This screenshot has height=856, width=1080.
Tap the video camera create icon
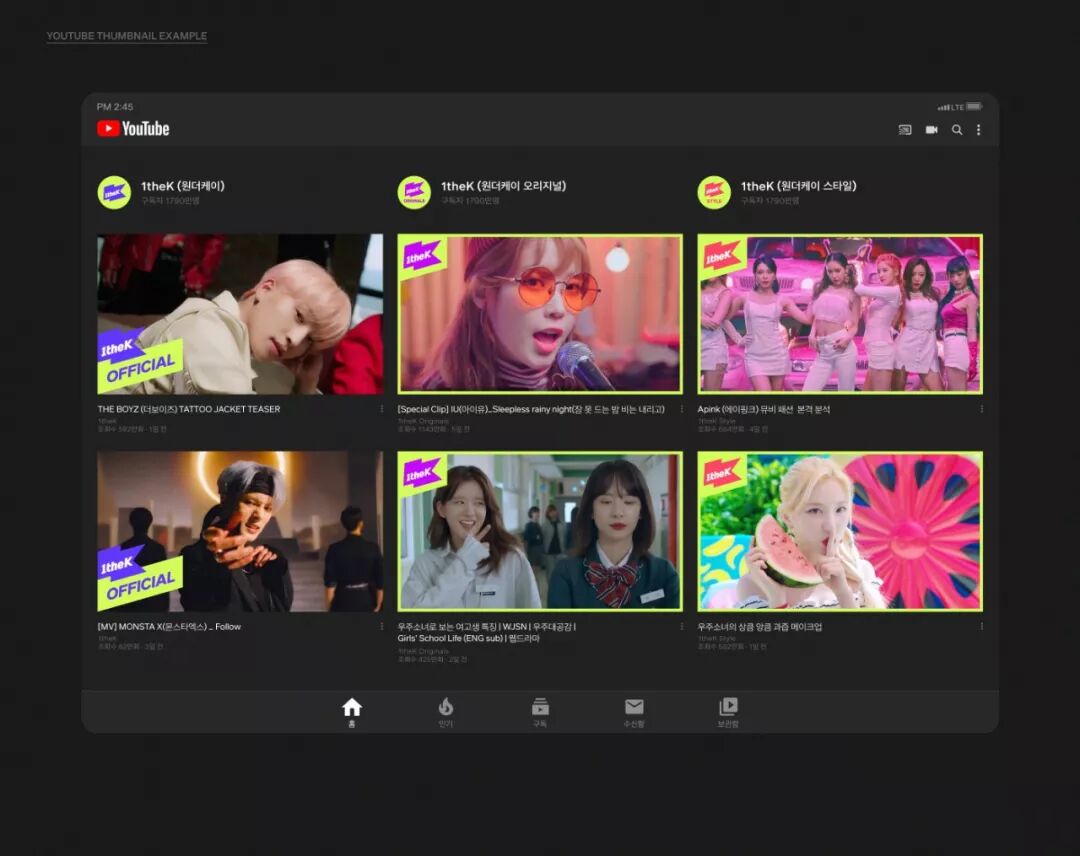[x=931, y=129]
